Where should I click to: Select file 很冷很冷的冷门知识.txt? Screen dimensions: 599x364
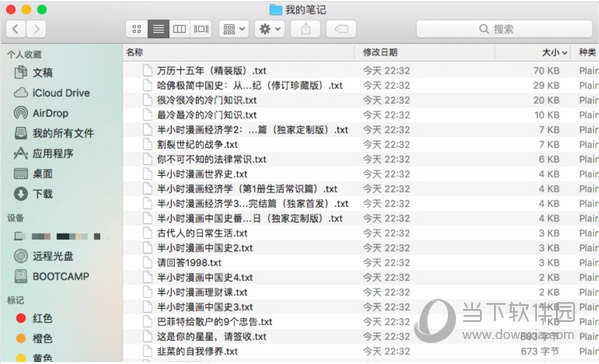pyautogui.click(x=207, y=100)
